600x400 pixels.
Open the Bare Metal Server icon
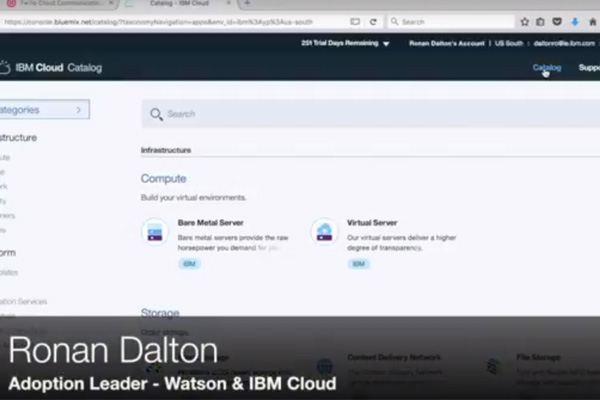pos(155,232)
